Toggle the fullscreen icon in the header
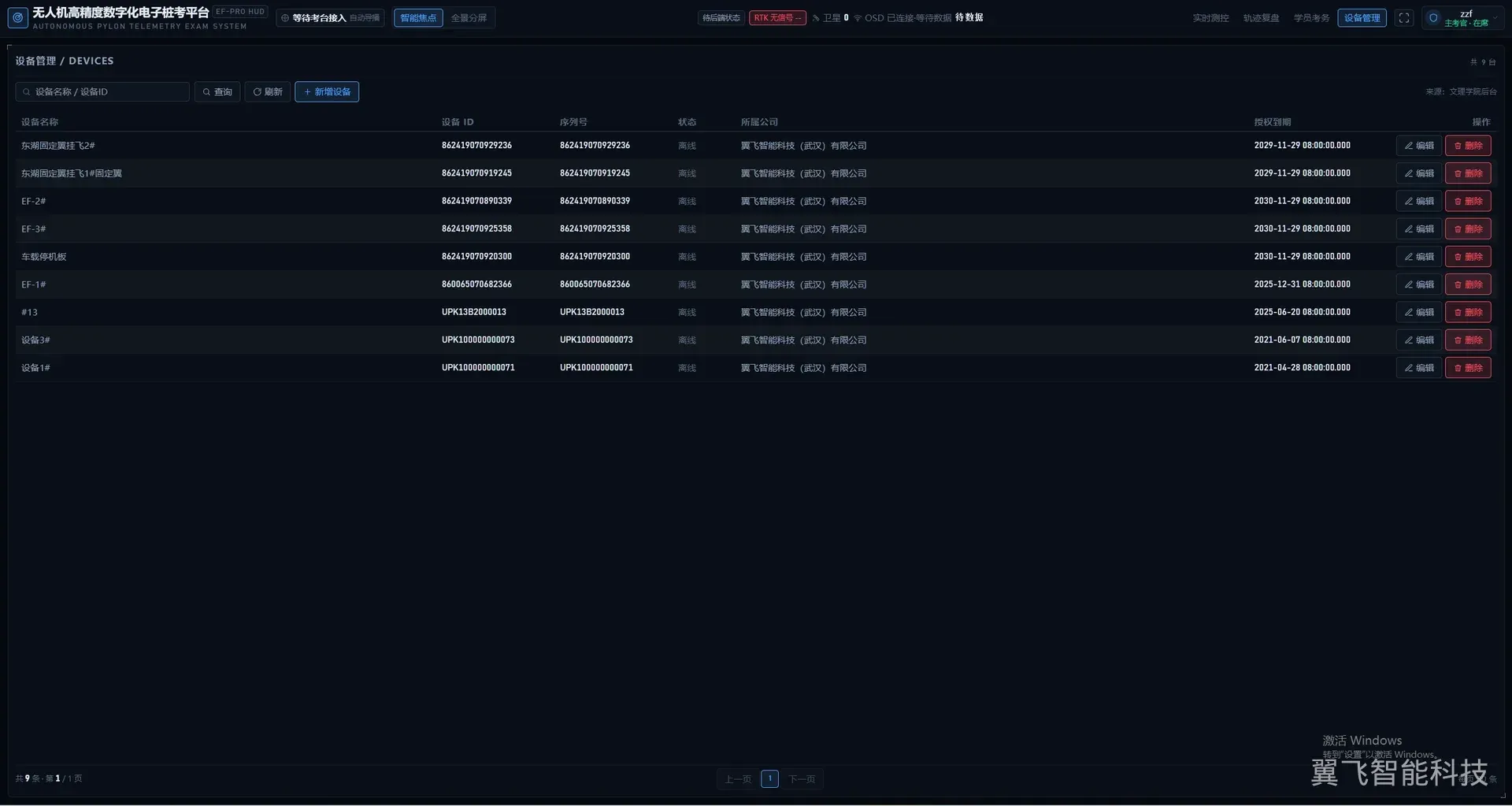Screen dimensions: 1512x806 pos(1404,17)
